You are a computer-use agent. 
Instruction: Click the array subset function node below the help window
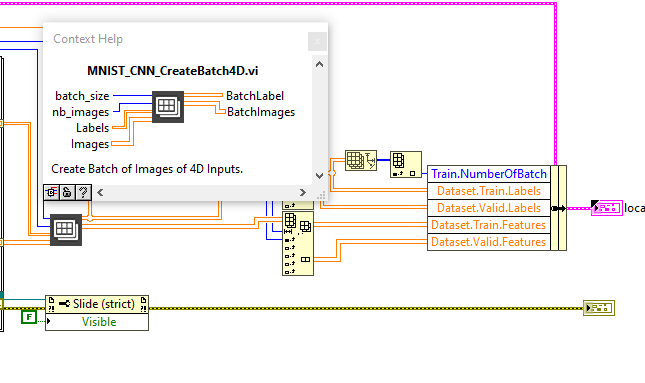[x=298, y=243]
